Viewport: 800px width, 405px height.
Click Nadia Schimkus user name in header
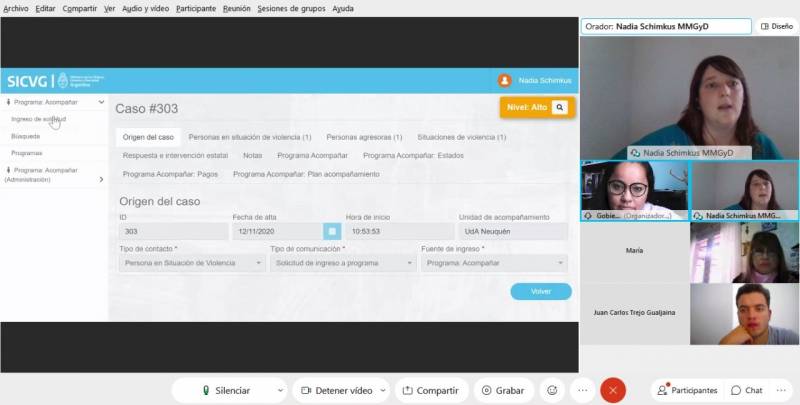coord(544,81)
